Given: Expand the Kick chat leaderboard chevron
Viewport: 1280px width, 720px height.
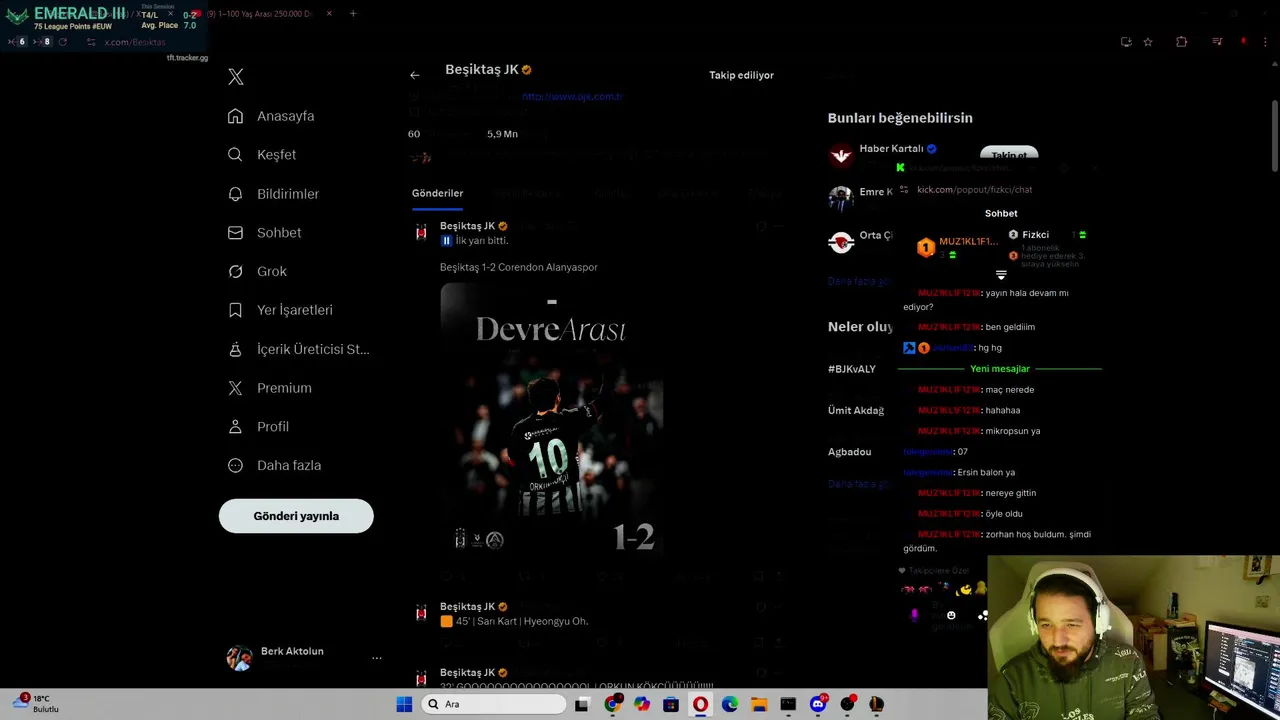Looking at the screenshot, I should [1001, 275].
